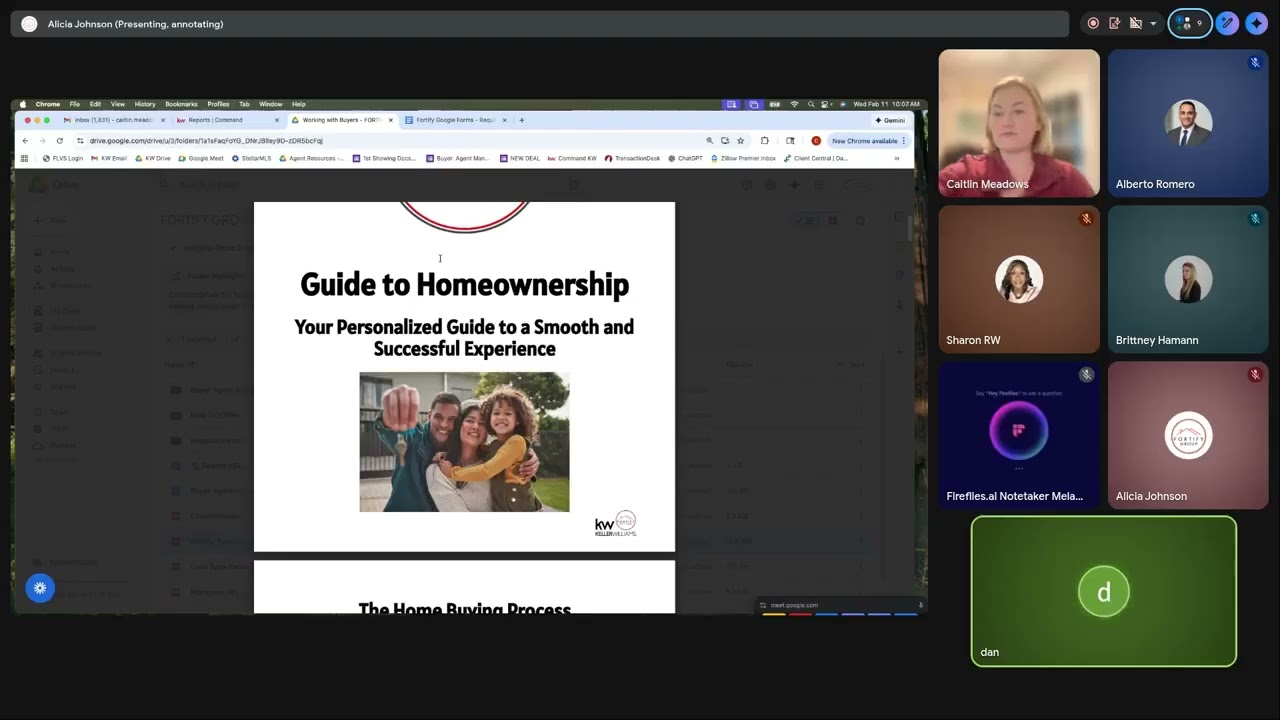Click Chrome reload page icon
The image size is (1280, 720).
pos(60,141)
